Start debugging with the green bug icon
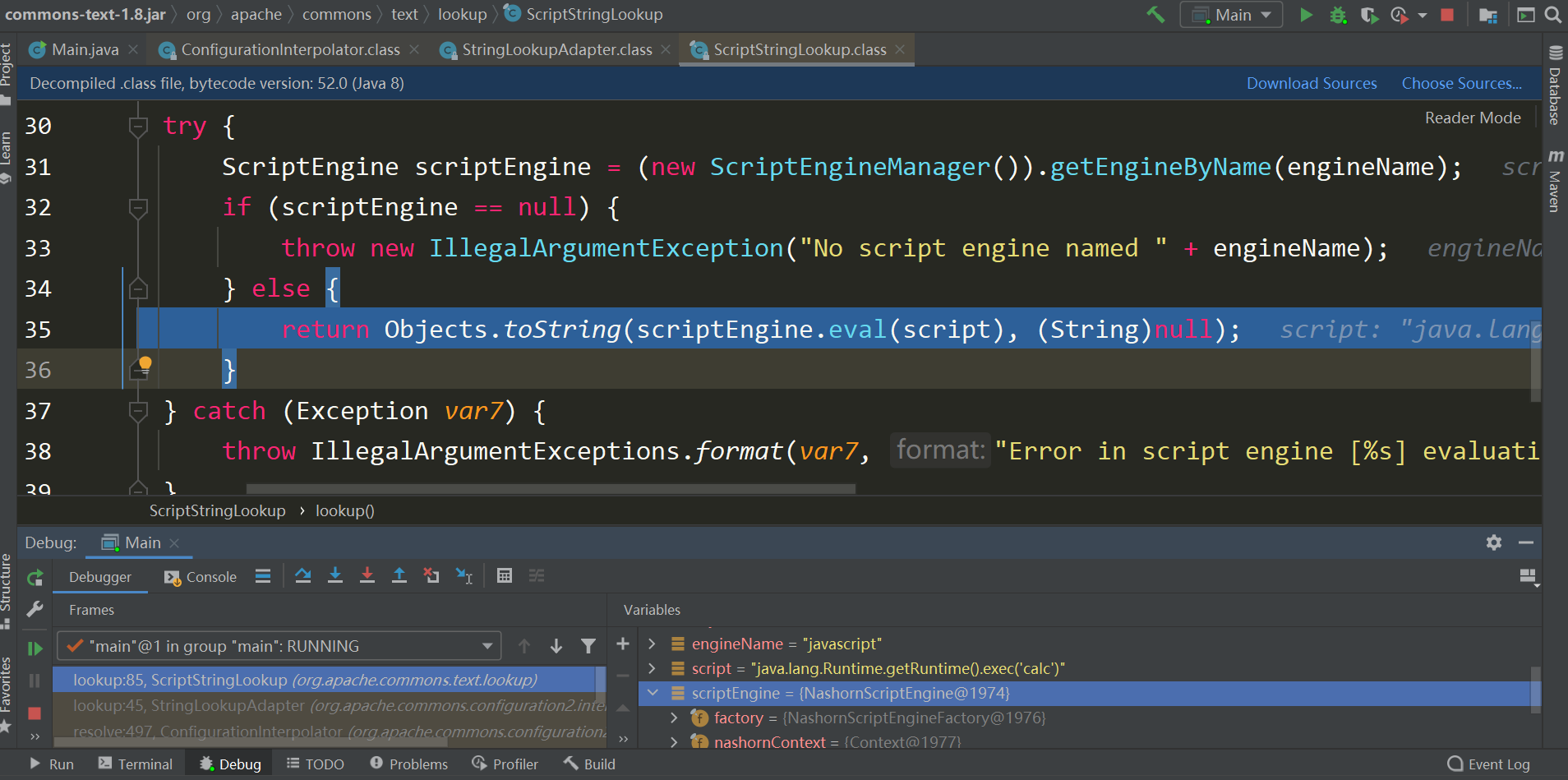1568x780 pixels. (x=1338, y=15)
